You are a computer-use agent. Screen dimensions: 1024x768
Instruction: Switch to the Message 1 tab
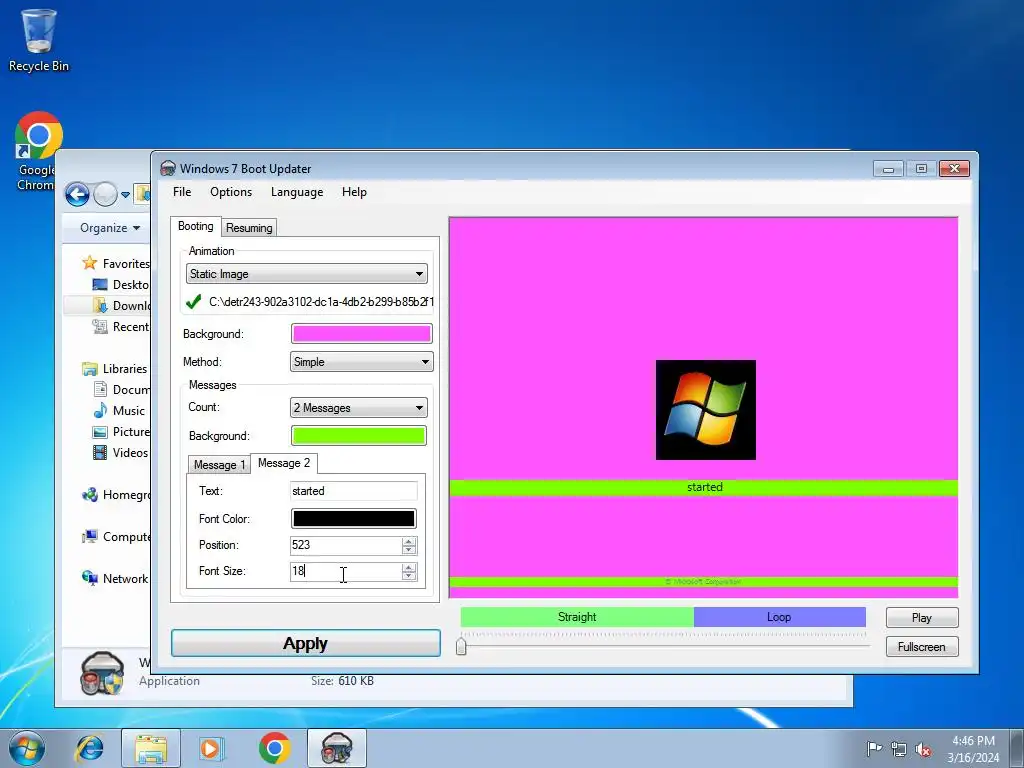[x=219, y=464]
